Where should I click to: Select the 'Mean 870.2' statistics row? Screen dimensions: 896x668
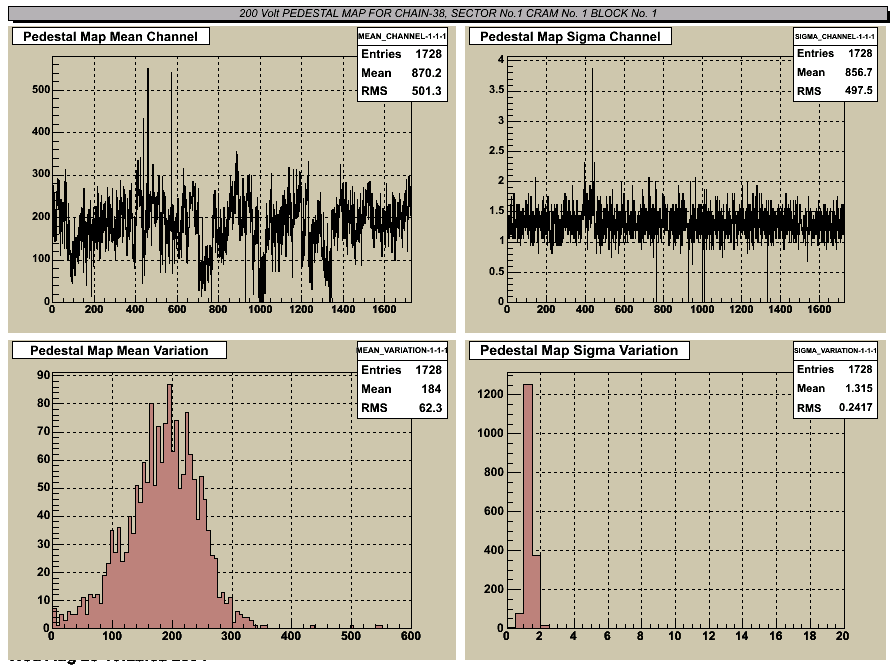[402, 73]
